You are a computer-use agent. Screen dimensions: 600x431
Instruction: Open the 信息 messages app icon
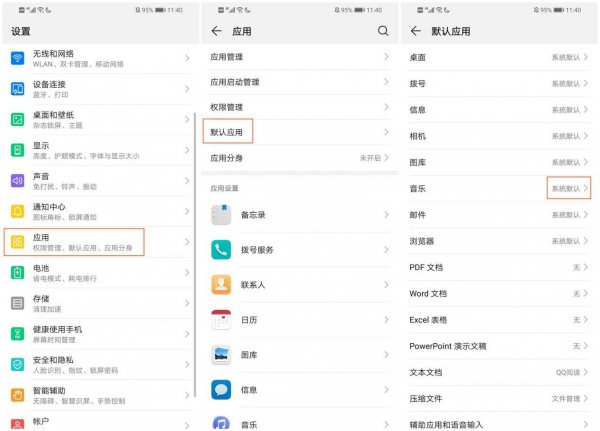221,390
